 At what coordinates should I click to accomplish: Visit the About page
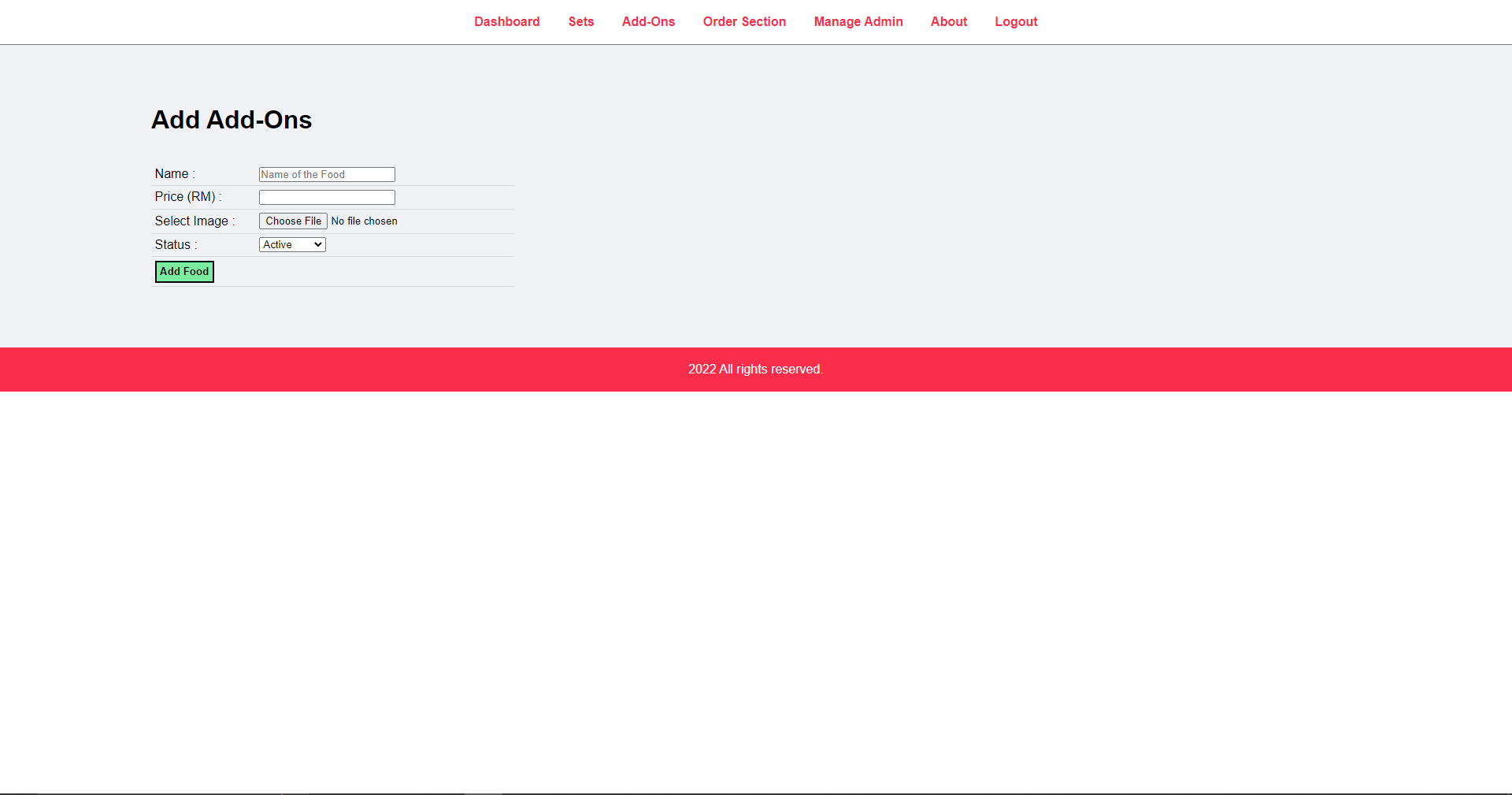(948, 21)
